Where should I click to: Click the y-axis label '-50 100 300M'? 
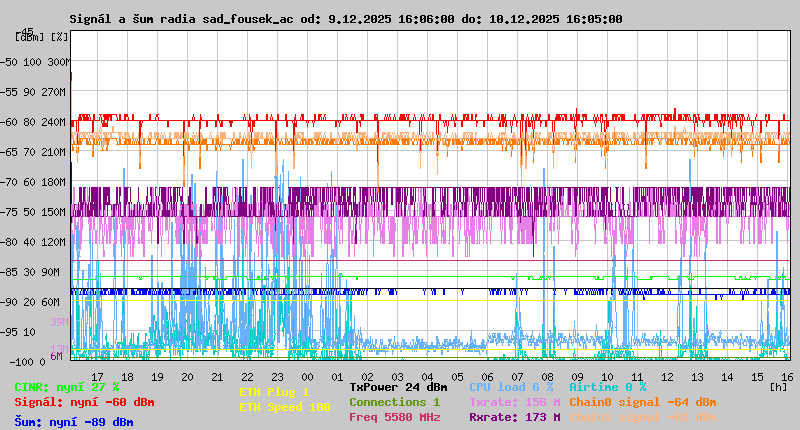click(x=34, y=62)
